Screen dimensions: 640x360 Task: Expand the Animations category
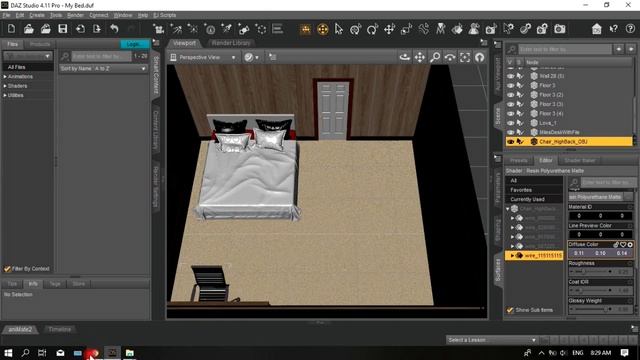(5, 76)
